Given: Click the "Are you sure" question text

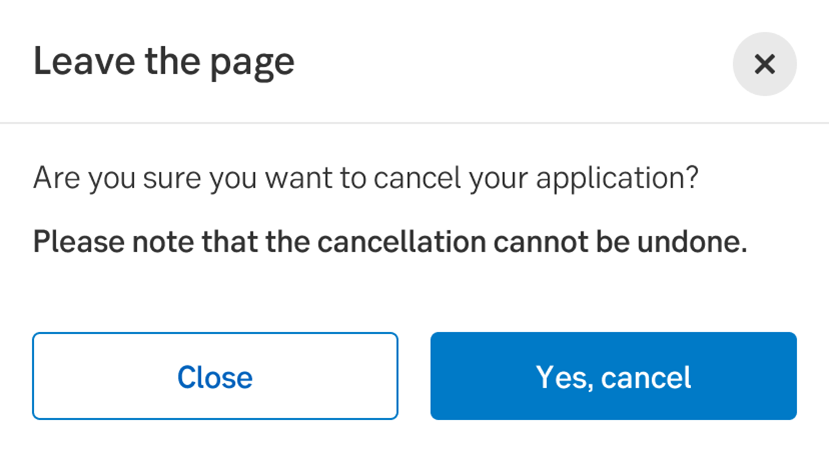Looking at the screenshot, I should 365,180.
